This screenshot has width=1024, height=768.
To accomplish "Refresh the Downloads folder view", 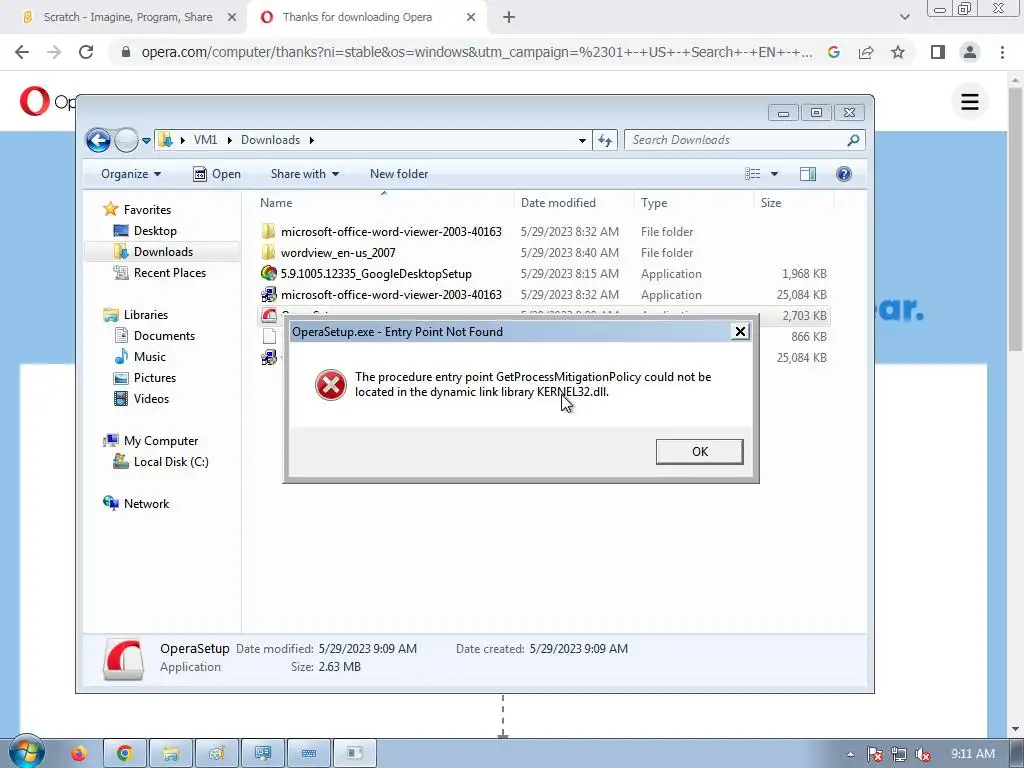I will pos(605,140).
